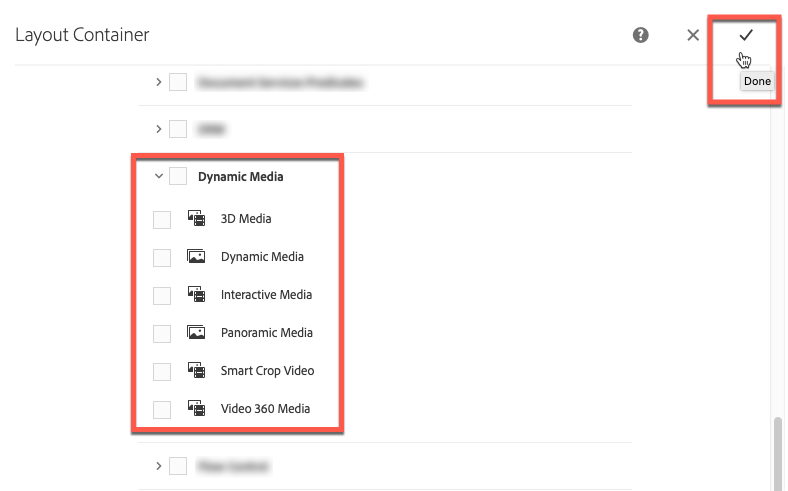The width and height of the screenshot is (788, 491).
Task: Click the Video 360 Media label
Action: coord(265,409)
